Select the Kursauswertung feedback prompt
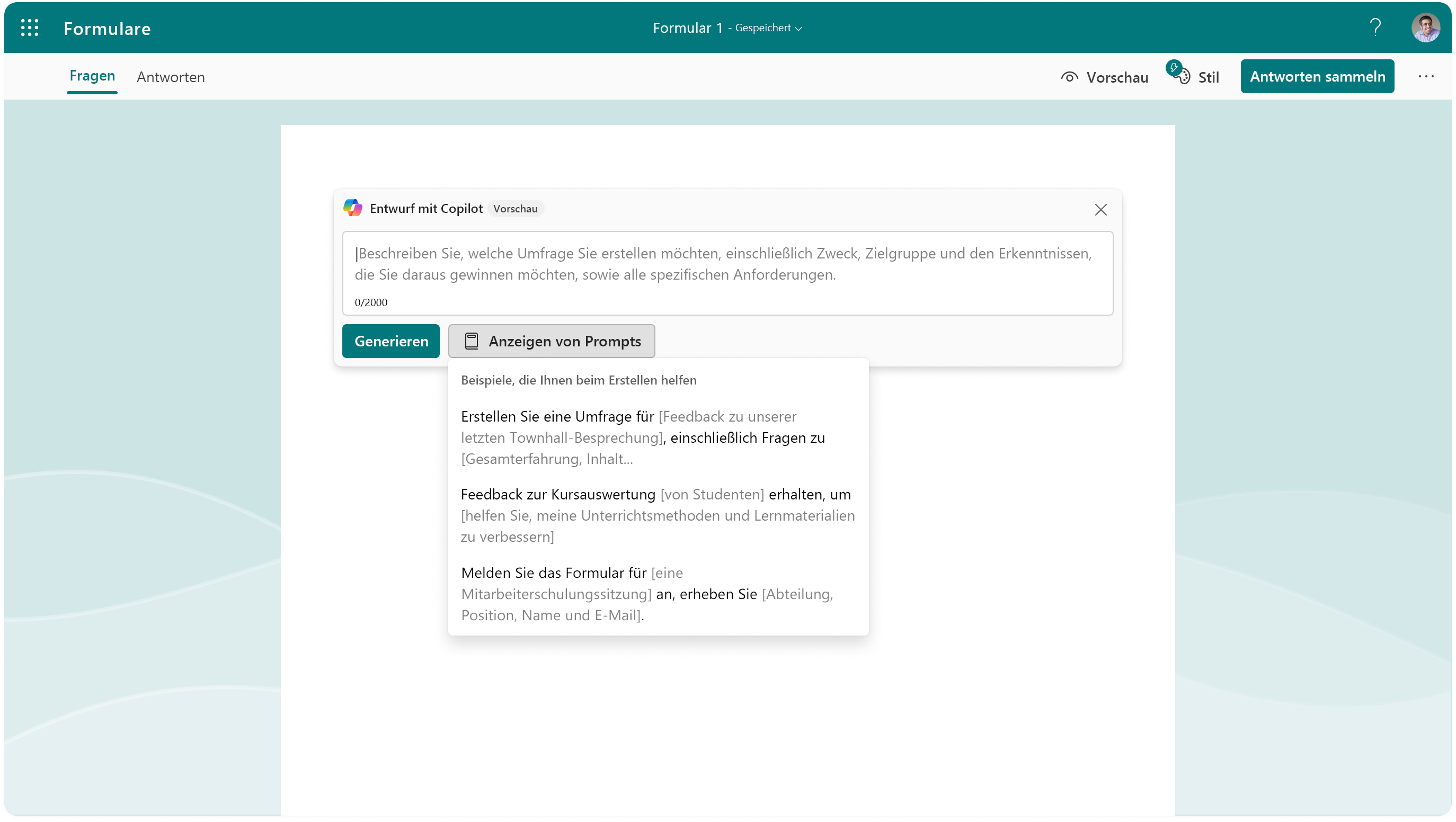 point(658,515)
